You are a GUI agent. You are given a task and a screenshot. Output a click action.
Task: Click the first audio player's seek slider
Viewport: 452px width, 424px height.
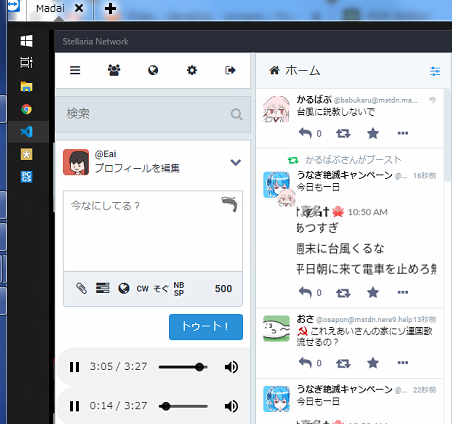click(183, 367)
